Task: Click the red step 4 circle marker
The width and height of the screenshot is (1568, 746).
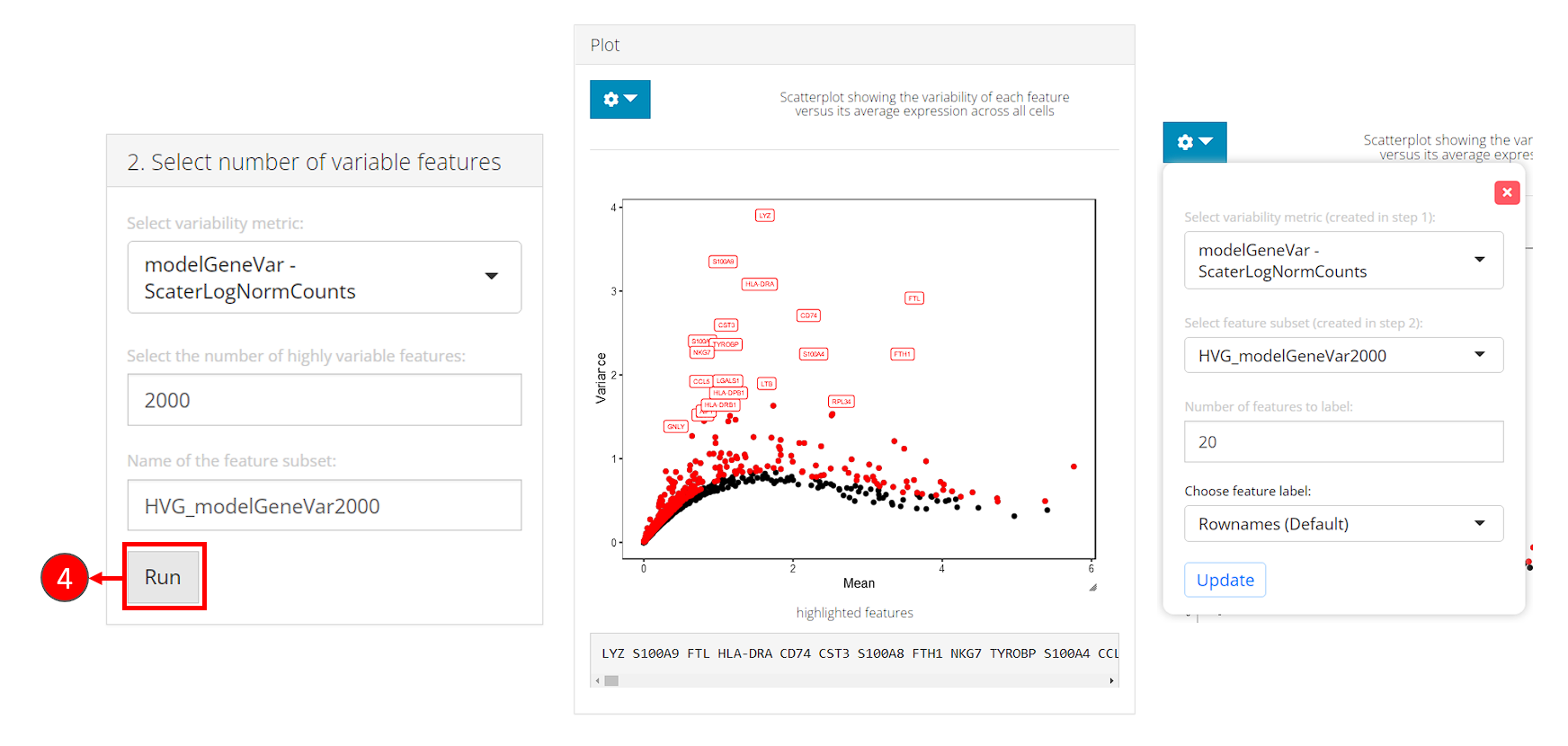Action: tap(65, 577)
